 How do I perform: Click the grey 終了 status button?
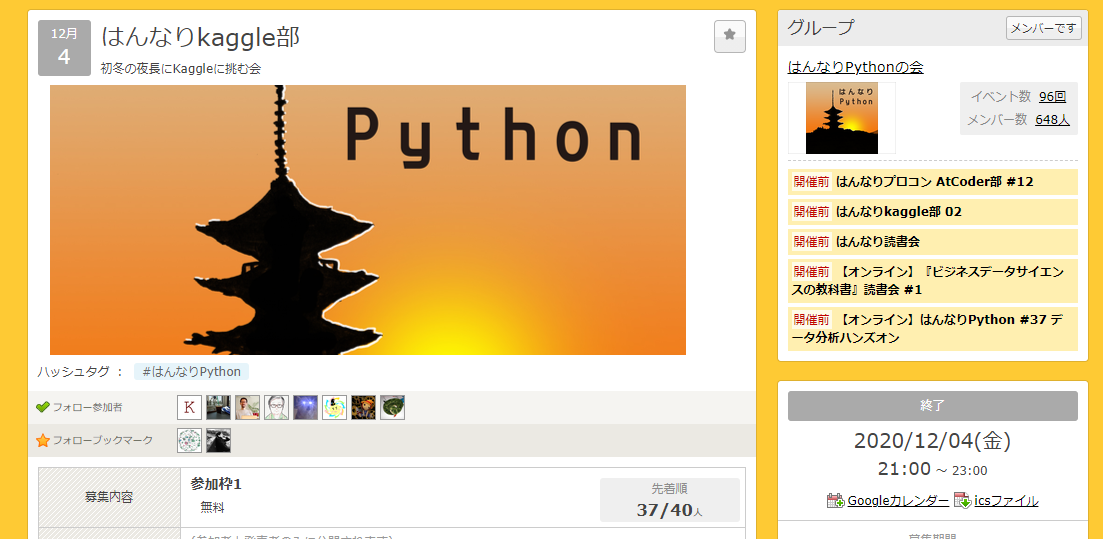(933, 406)
